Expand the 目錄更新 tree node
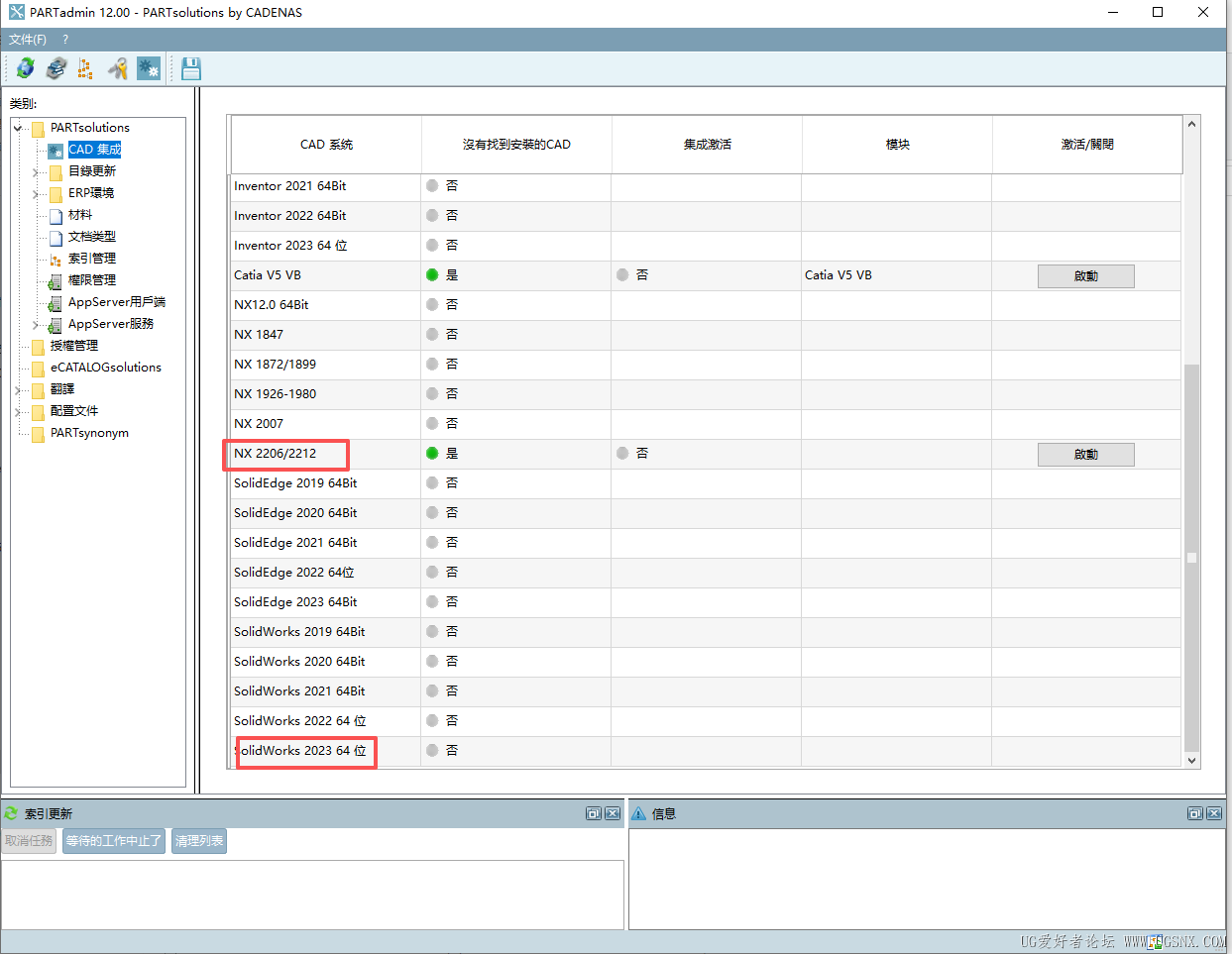The height and width of the screenshot is (954, 1232). click(x=36, y=171)
